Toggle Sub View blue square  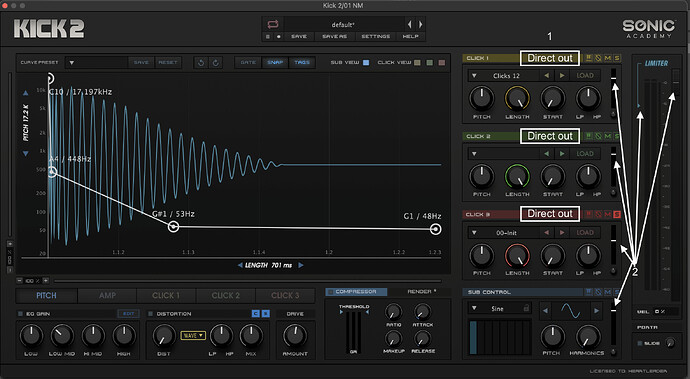coord(366,63)
